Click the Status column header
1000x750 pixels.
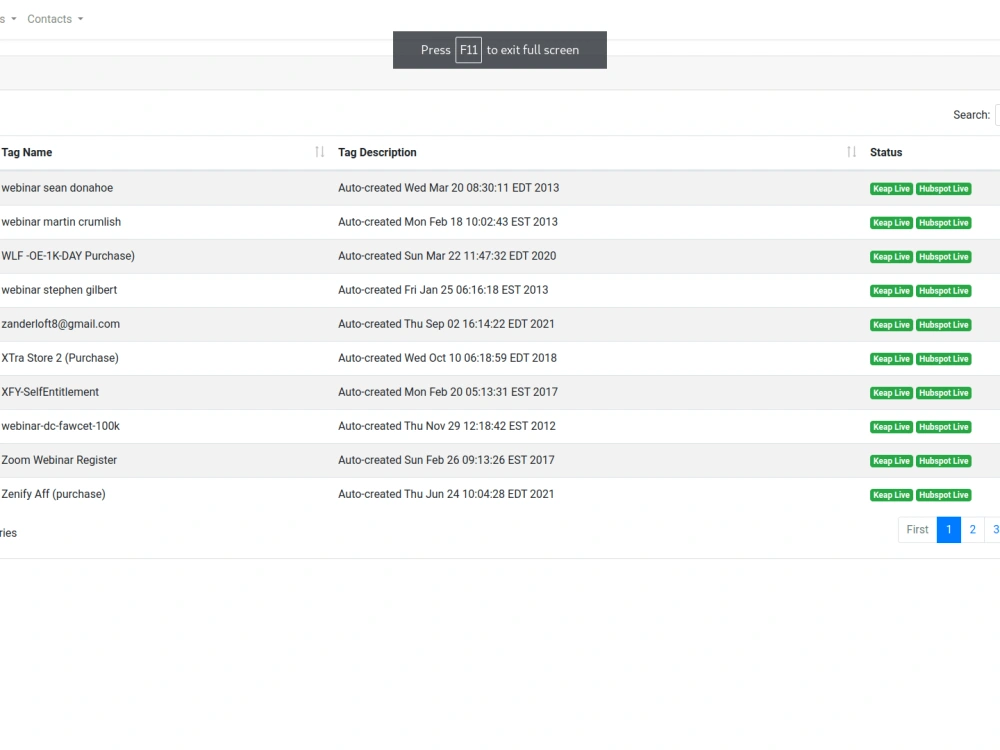pyautogui.click(x=886, y=152)
